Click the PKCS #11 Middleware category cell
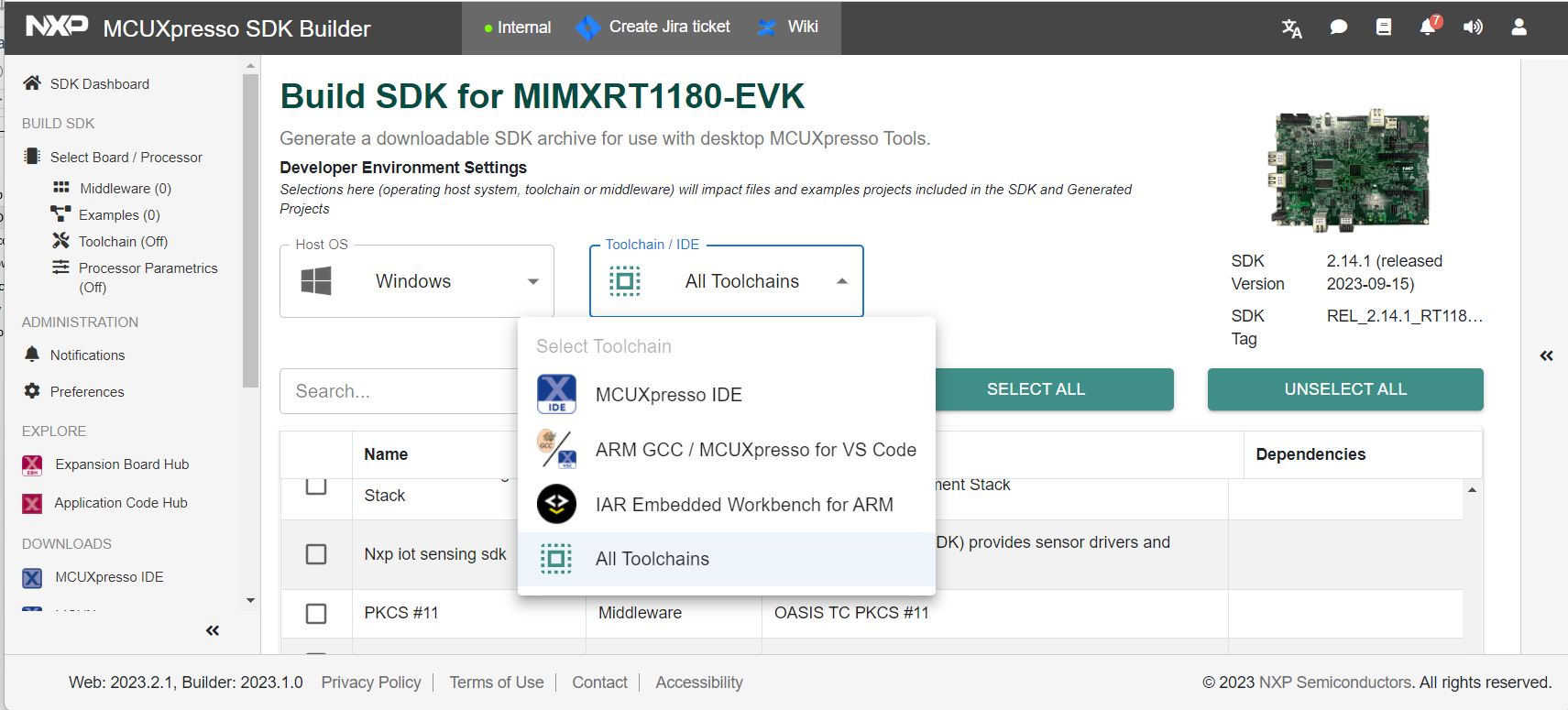Viewport: 1568px width, 710px height. 674,613
